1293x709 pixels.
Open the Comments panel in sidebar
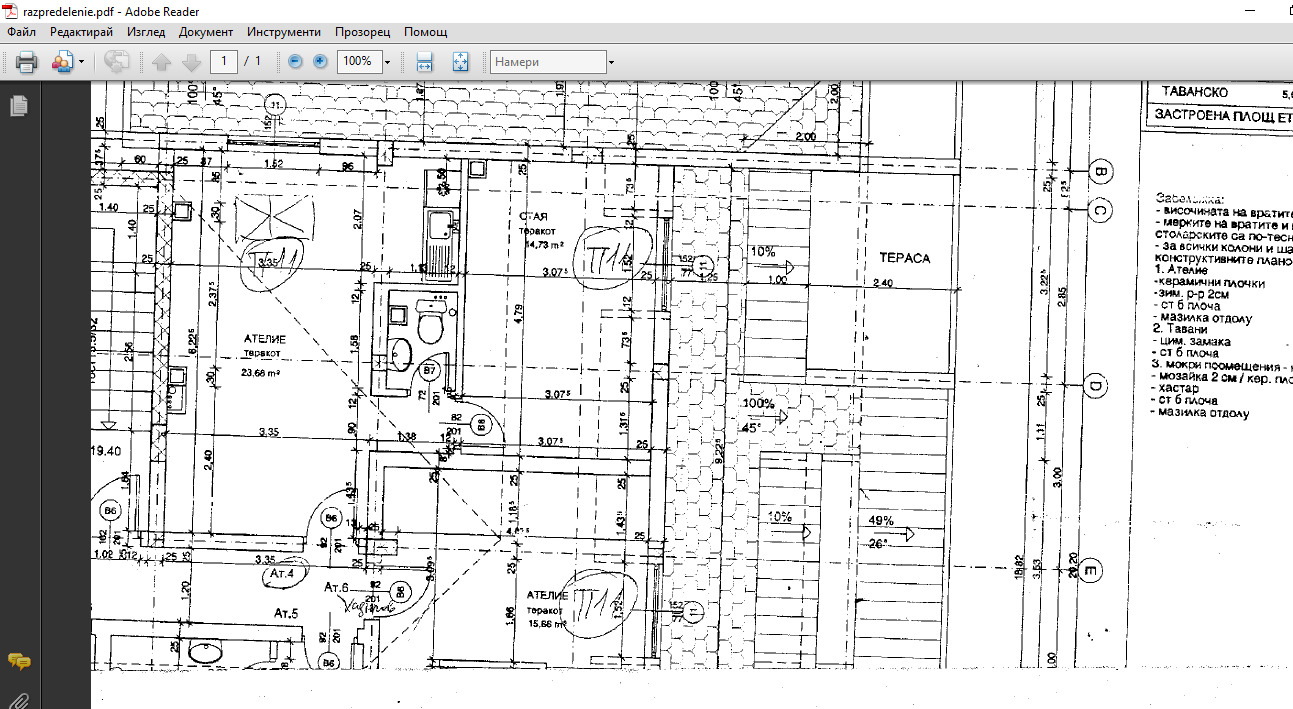point(18,661)
